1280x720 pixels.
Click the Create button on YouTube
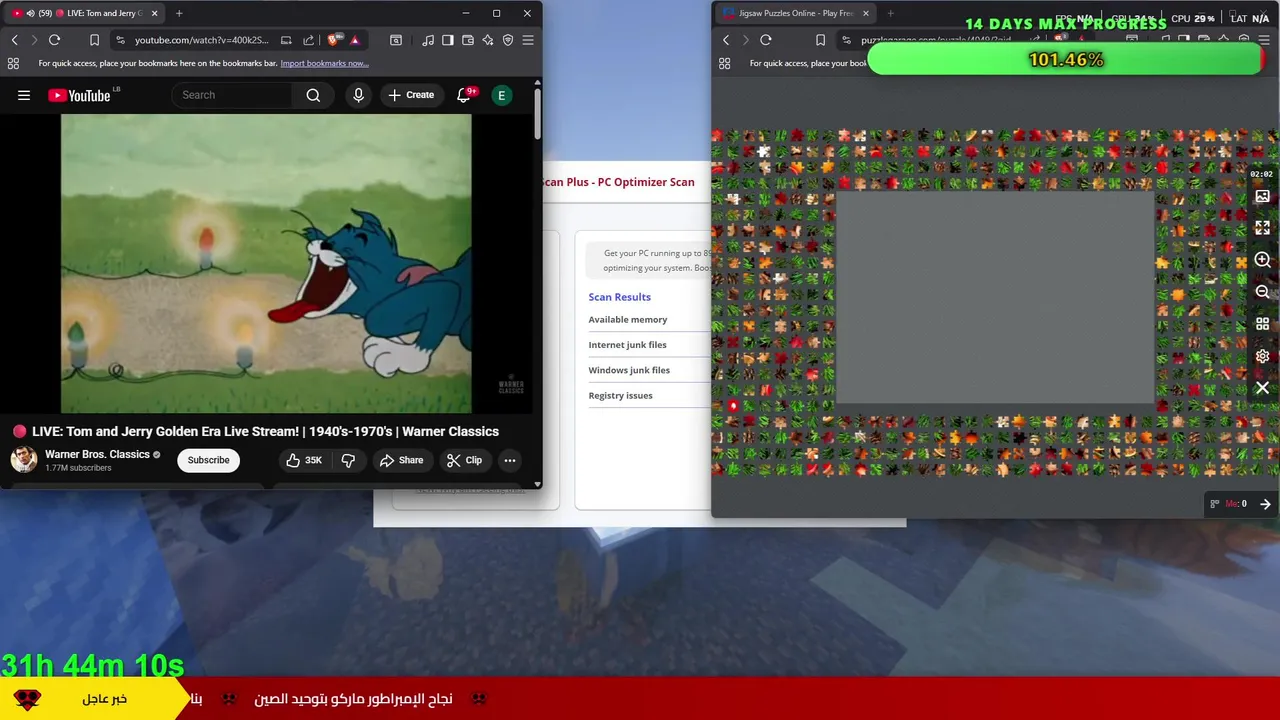pos(411,95)
